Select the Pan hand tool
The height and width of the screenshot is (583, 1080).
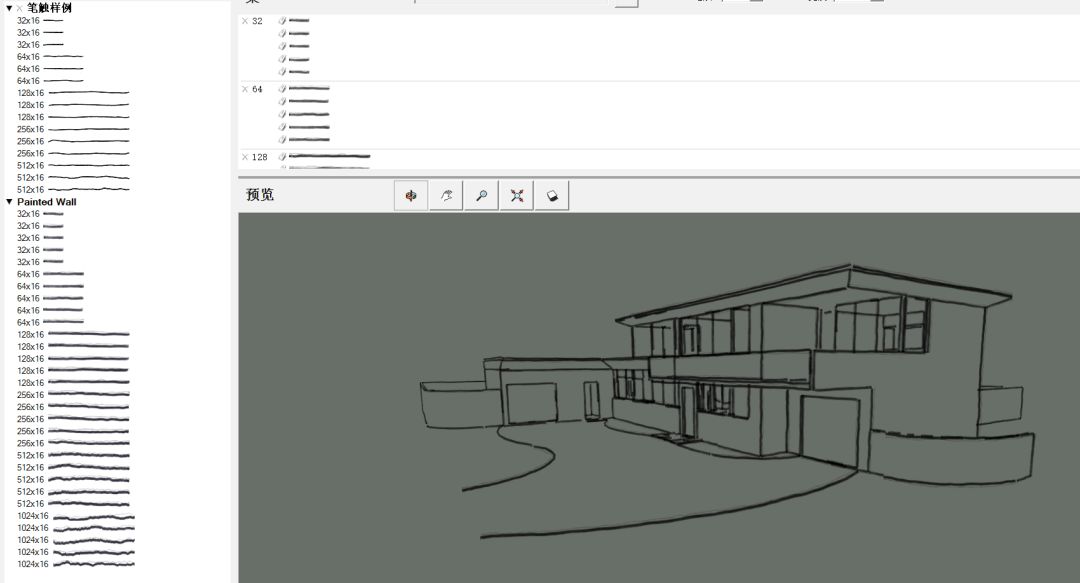click(x=446, y=196)
